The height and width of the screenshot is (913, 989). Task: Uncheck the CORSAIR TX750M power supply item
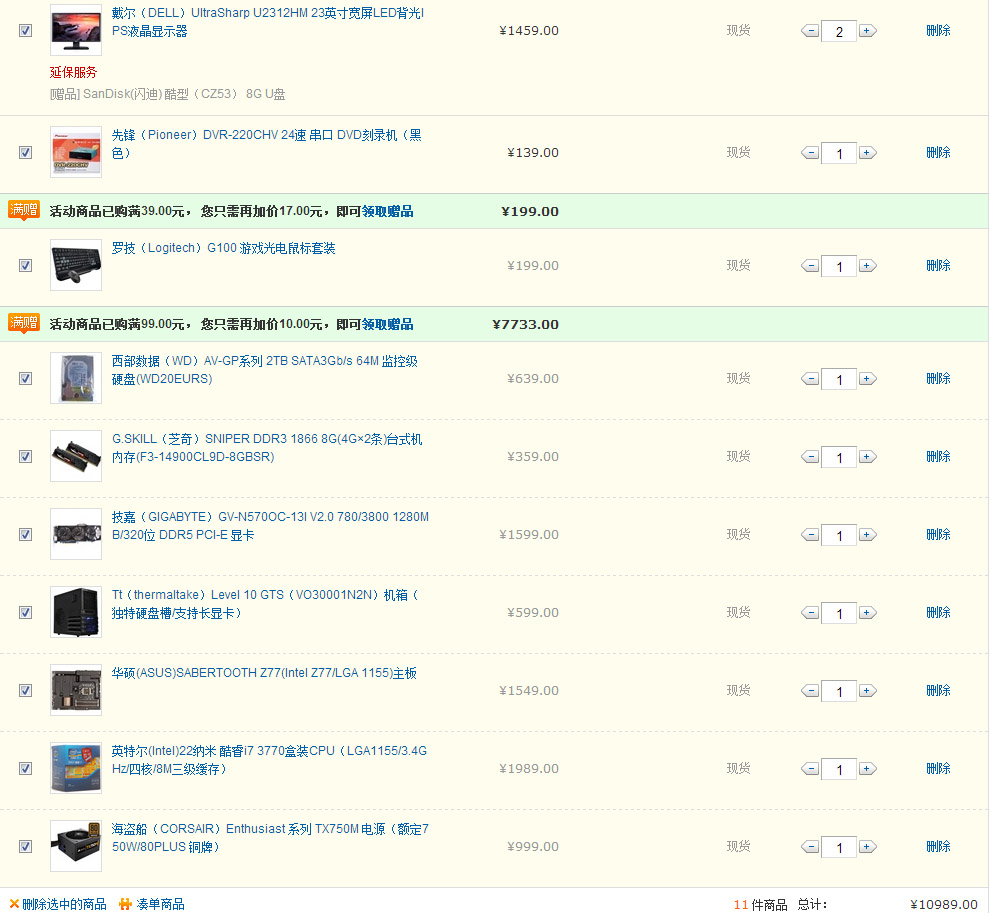[x=25, y=846]
